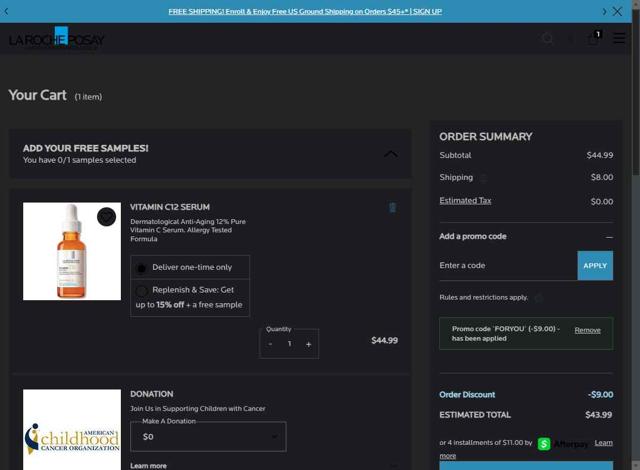Screen dimensions: 640x470
Task: Click the checkout button under Afterpay
Action: [x=526, y=466]
